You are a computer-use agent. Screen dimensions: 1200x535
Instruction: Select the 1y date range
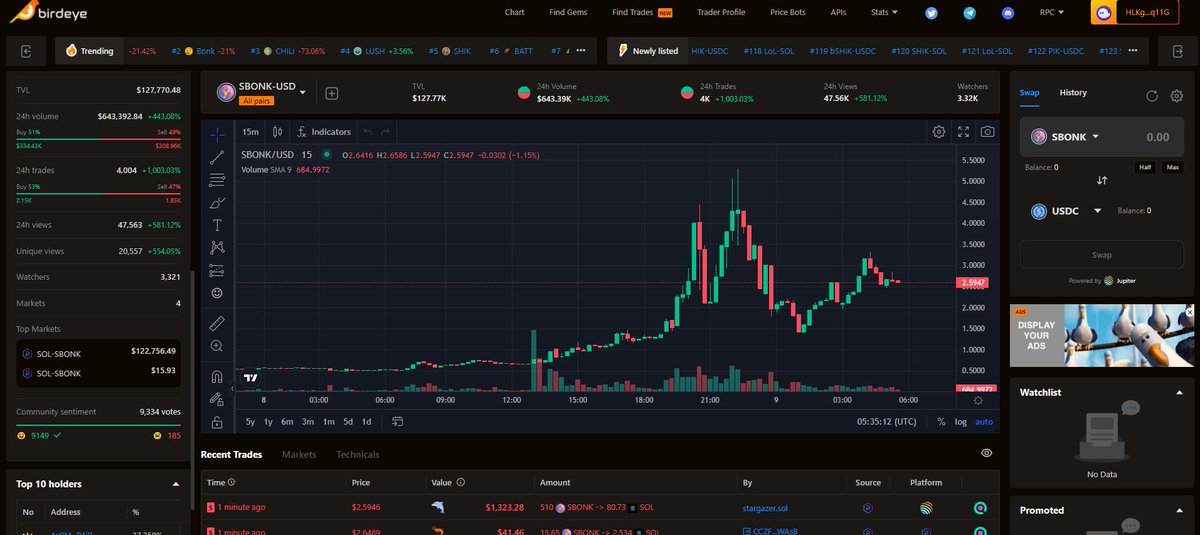tap(269, 422)
